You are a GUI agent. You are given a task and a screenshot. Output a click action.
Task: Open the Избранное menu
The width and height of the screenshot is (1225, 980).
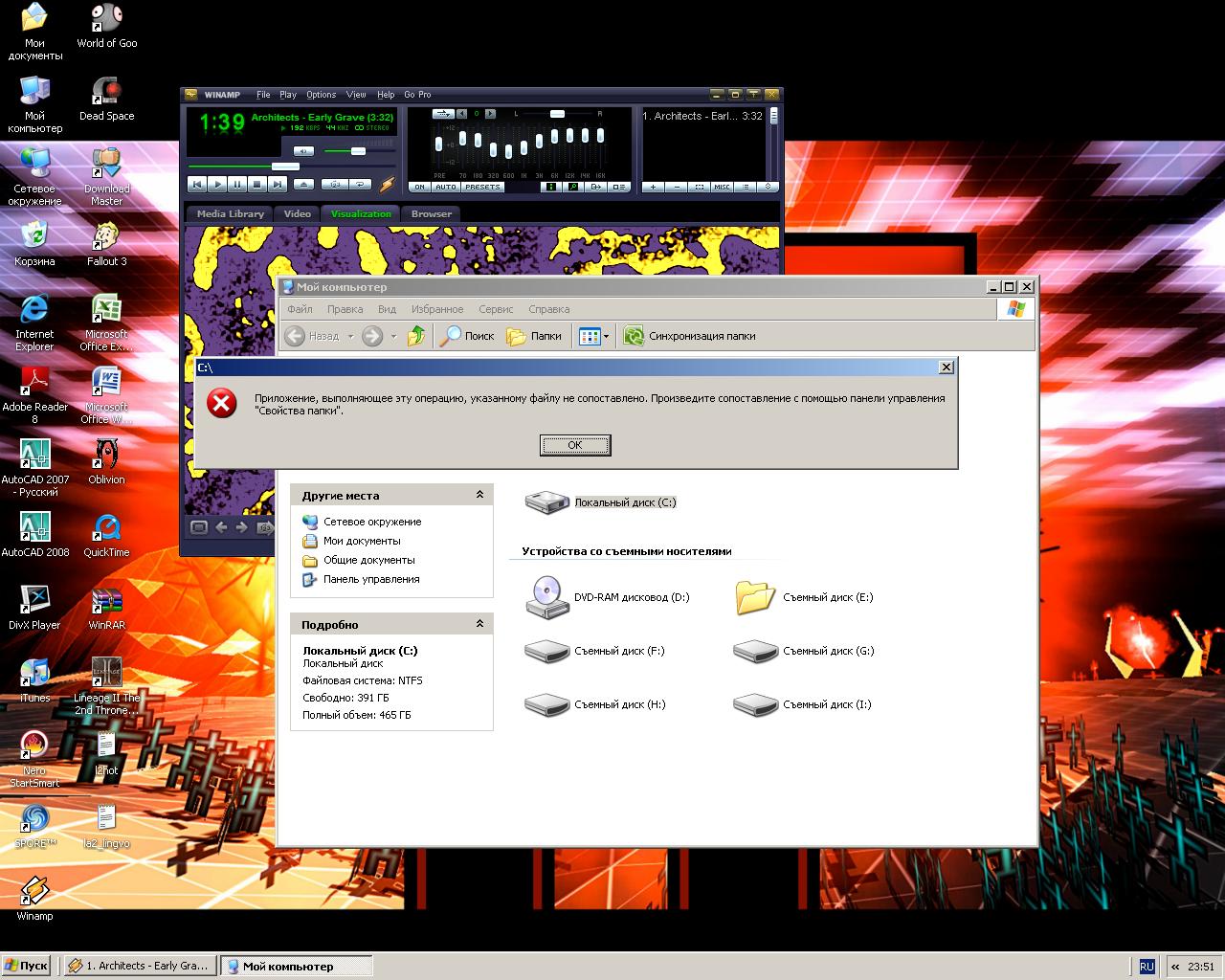[437, 309]
